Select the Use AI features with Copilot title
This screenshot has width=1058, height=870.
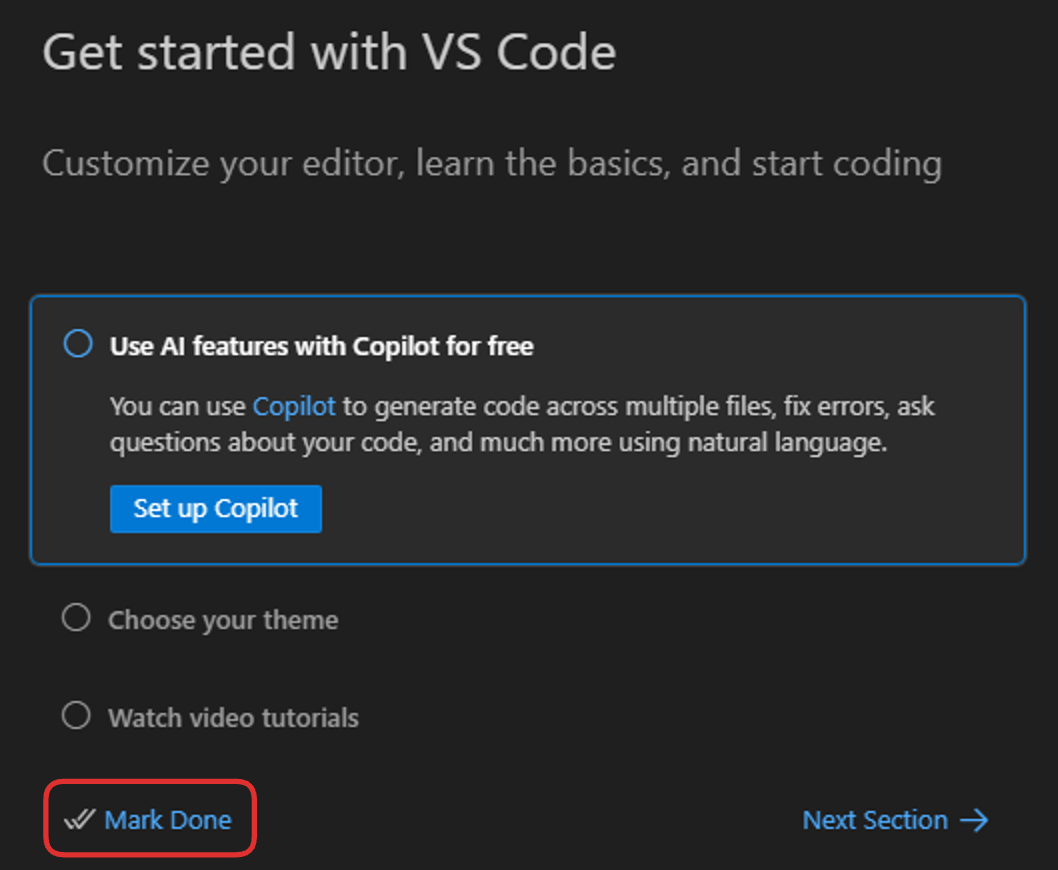(321, 346)
